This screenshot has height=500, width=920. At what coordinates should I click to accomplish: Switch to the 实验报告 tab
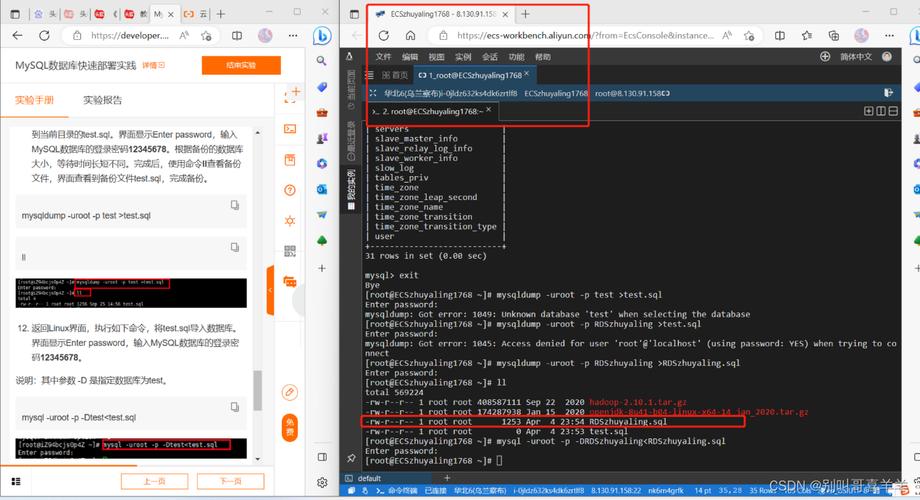pyautogui.click(x=103, y=100)
